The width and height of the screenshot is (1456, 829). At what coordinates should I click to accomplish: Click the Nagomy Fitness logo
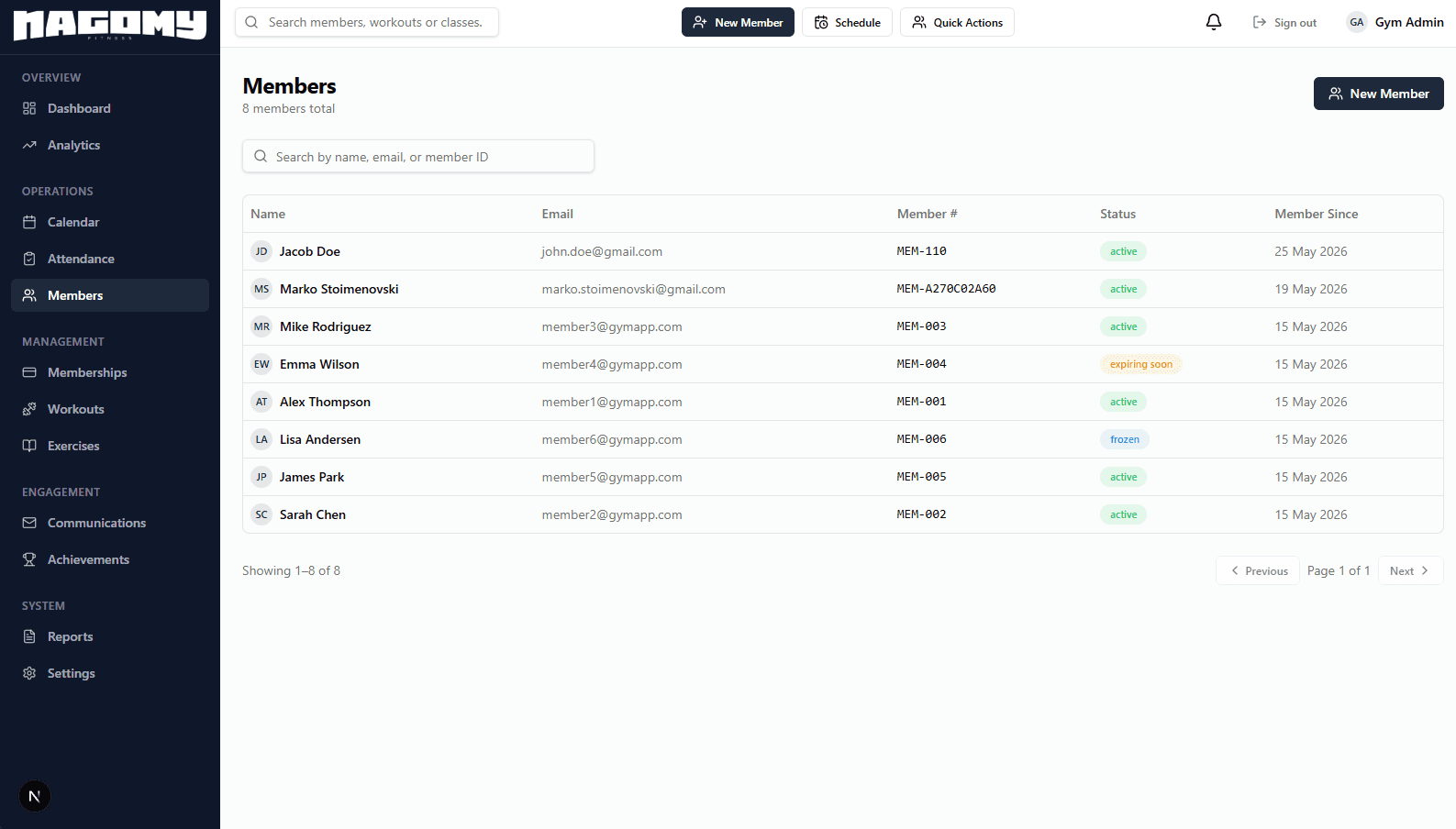[110, 25]
